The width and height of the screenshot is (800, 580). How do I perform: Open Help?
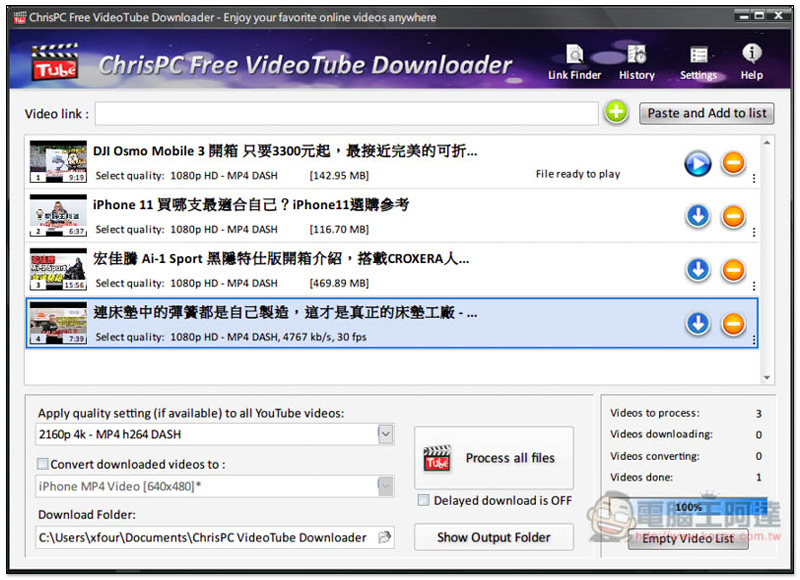click(x=751, y=60)
